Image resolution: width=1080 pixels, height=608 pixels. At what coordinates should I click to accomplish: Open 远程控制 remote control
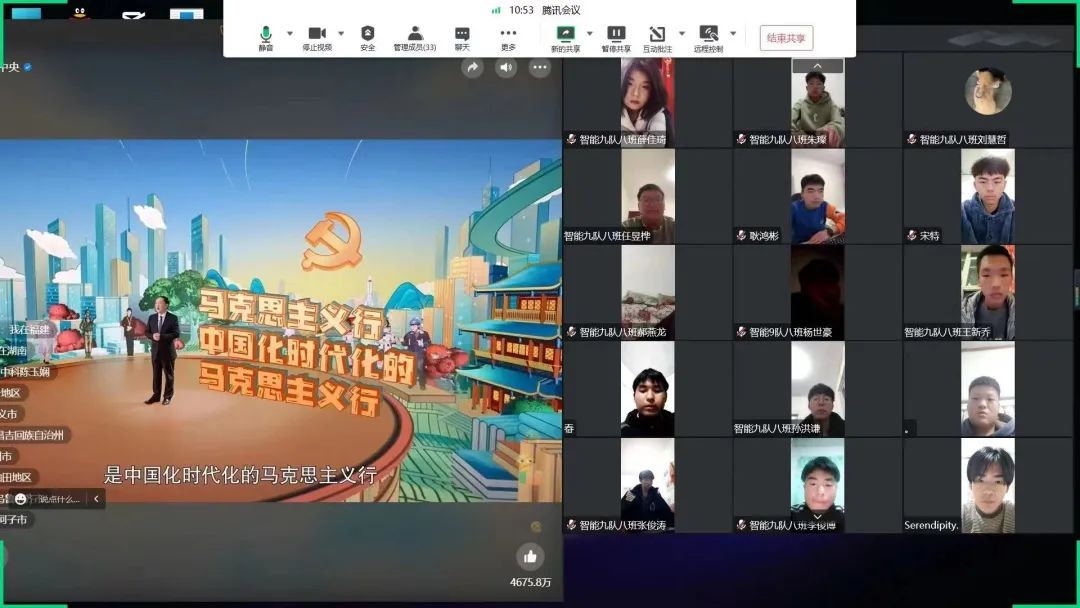point(708,39)
